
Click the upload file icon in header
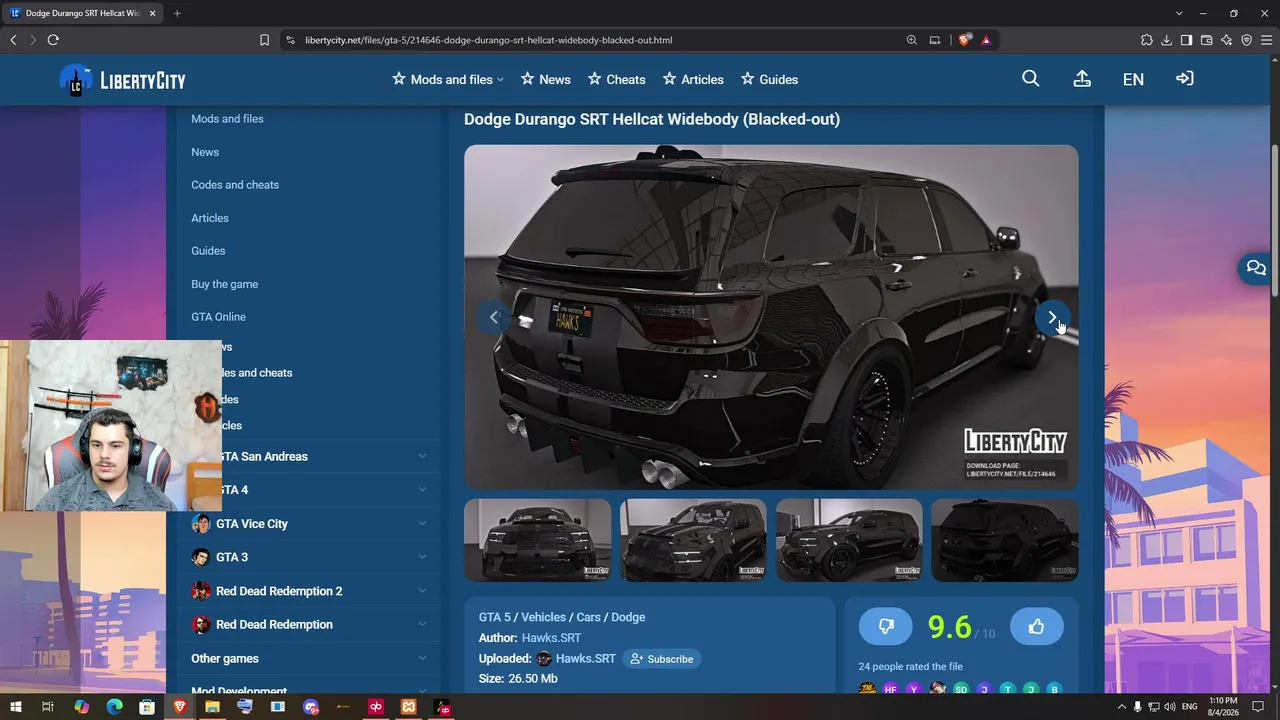(x=1082, y=79)
